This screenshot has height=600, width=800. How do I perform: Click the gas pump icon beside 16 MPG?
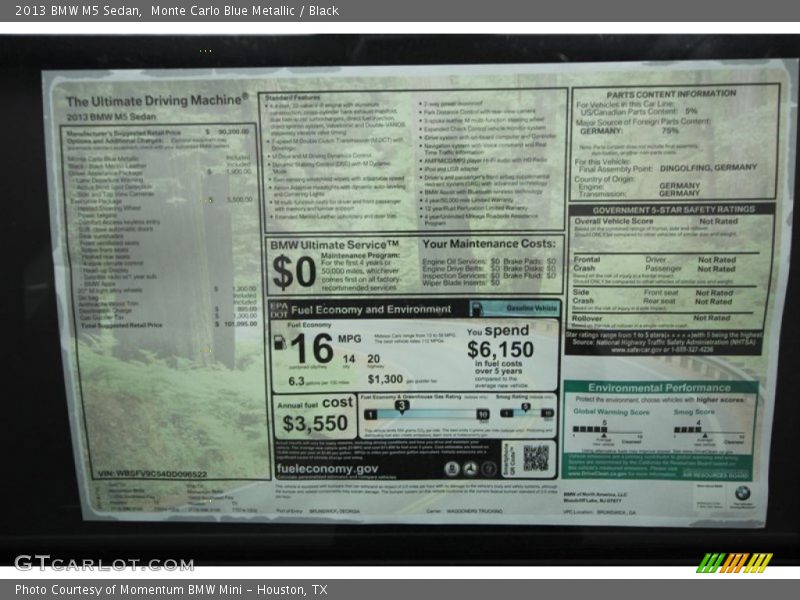[x=280, y=342]
